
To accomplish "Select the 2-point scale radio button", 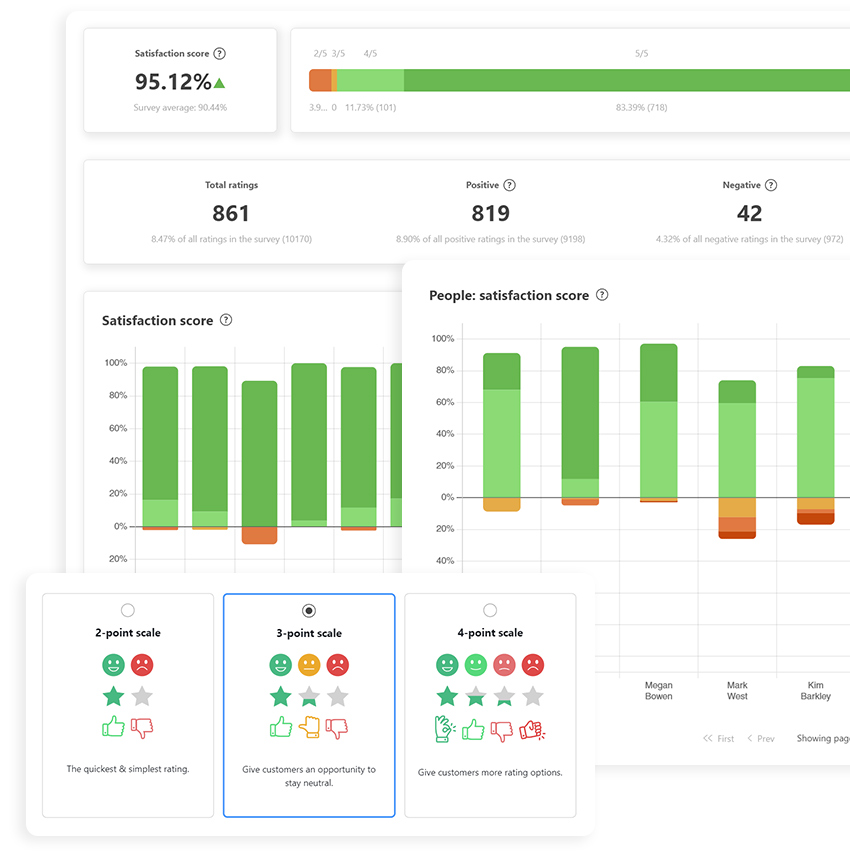I will pyautogui.click(x=127, y=610).
